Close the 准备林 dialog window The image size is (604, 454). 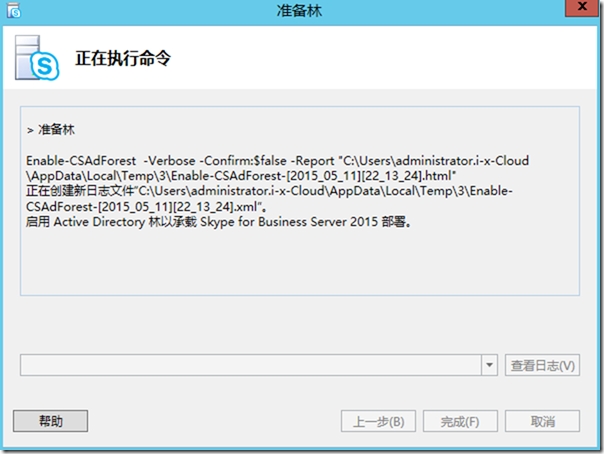pos(582,7)
